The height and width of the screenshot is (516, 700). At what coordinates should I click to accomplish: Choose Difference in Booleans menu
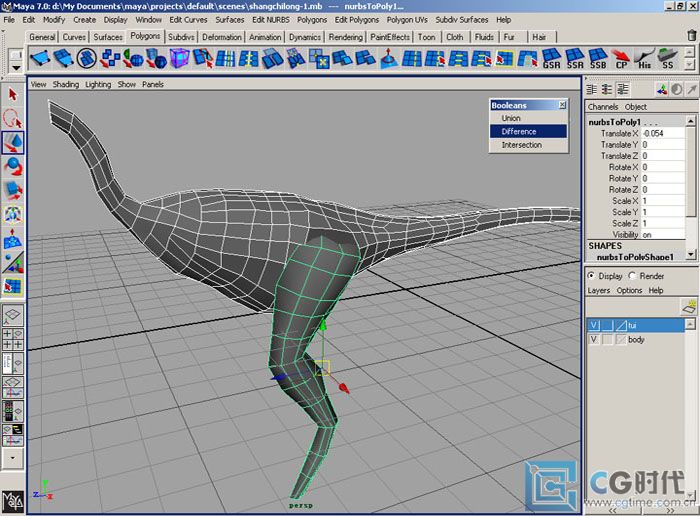529,132
